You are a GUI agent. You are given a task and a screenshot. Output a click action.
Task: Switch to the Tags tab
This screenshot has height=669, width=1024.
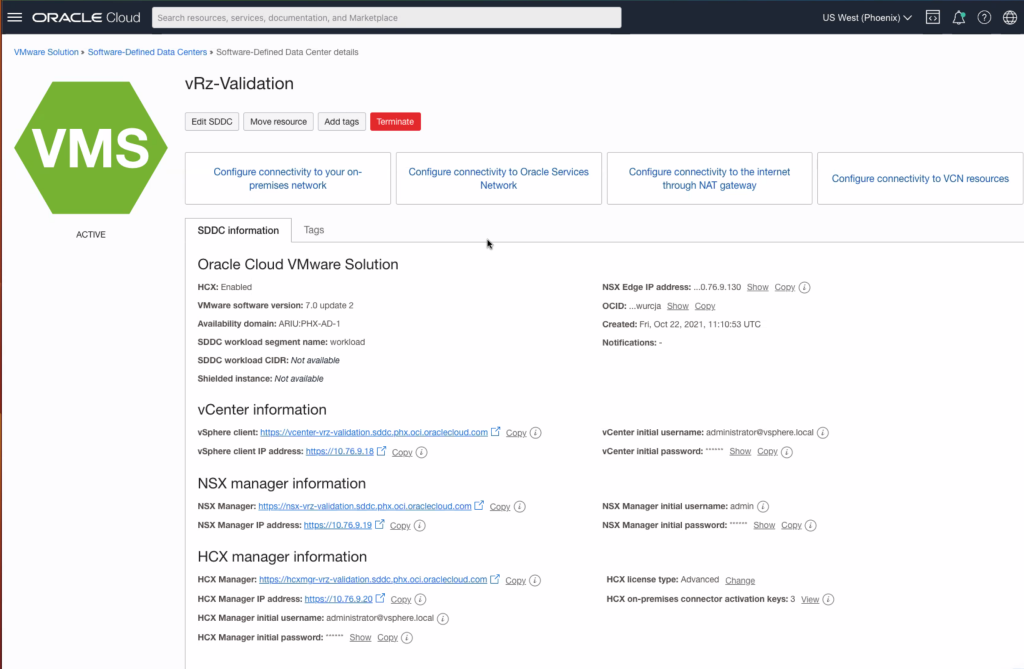click(314, 230)
